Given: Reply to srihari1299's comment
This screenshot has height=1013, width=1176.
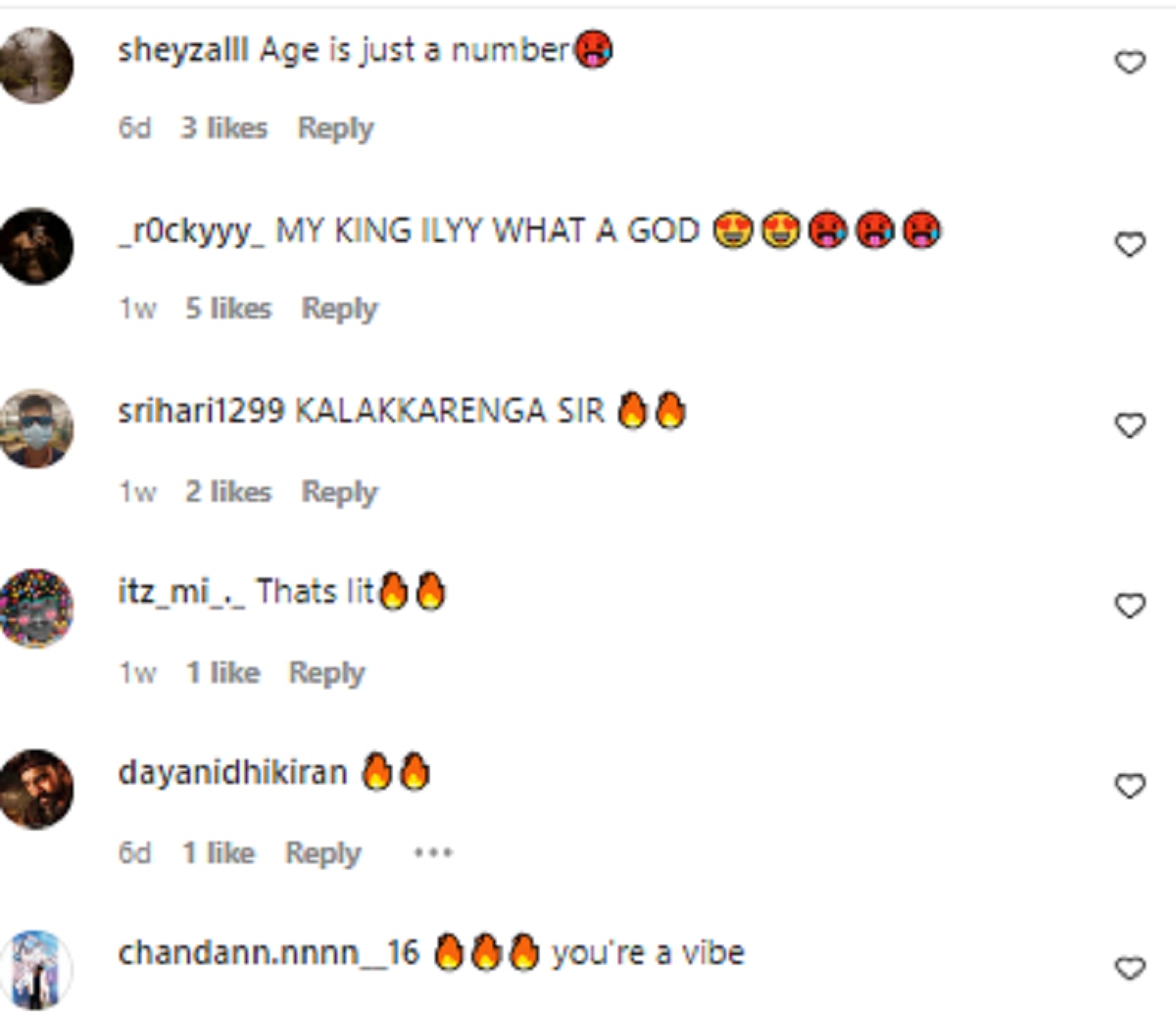Looking at the screenshot, I should point(339,492).
